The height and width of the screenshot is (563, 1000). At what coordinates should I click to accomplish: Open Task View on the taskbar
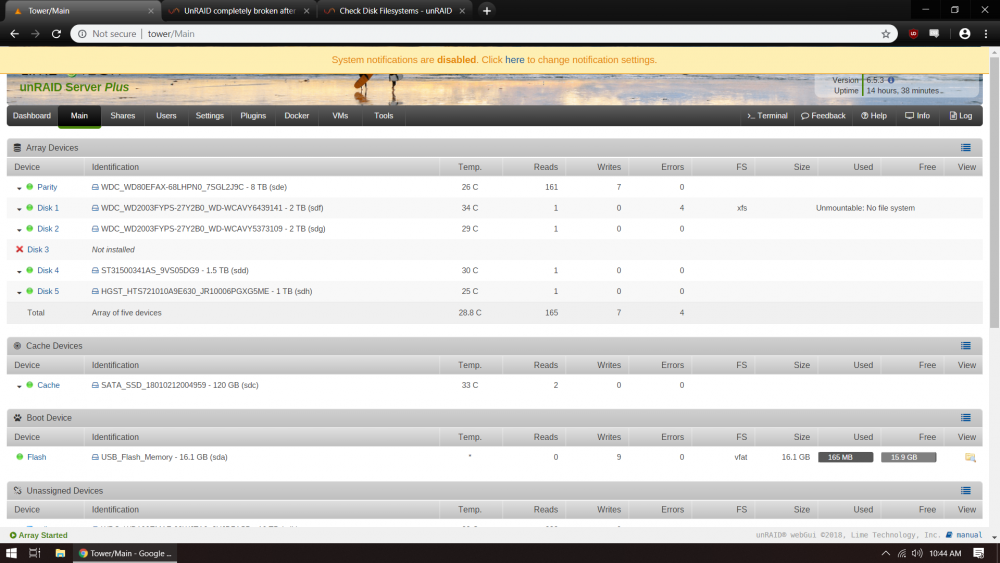click(34, 553)
